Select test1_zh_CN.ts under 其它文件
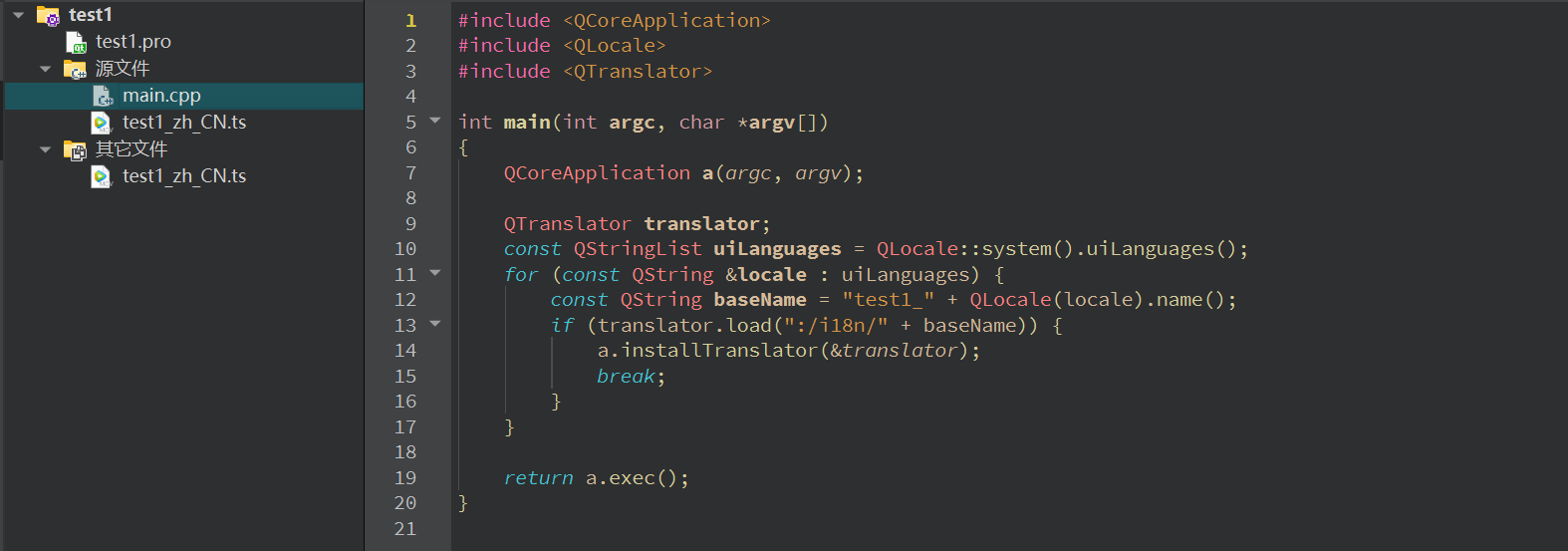1568x551 pixels. (184, 176)
